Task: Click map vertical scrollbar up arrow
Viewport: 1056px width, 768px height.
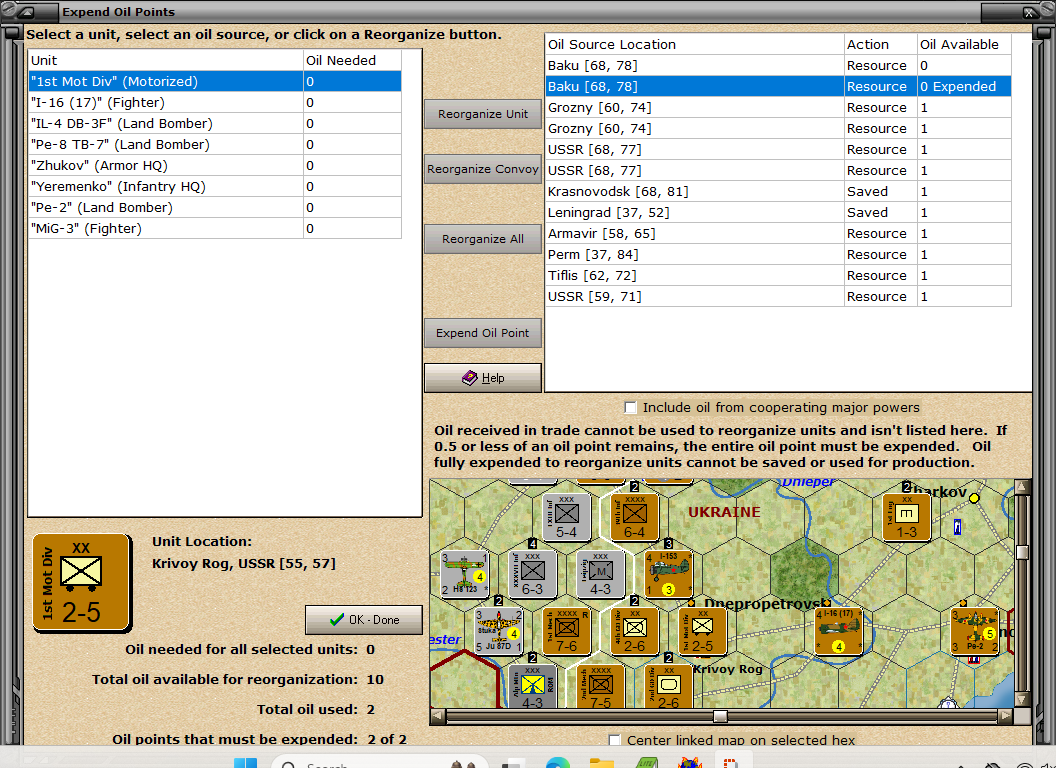Action: 1022,486
